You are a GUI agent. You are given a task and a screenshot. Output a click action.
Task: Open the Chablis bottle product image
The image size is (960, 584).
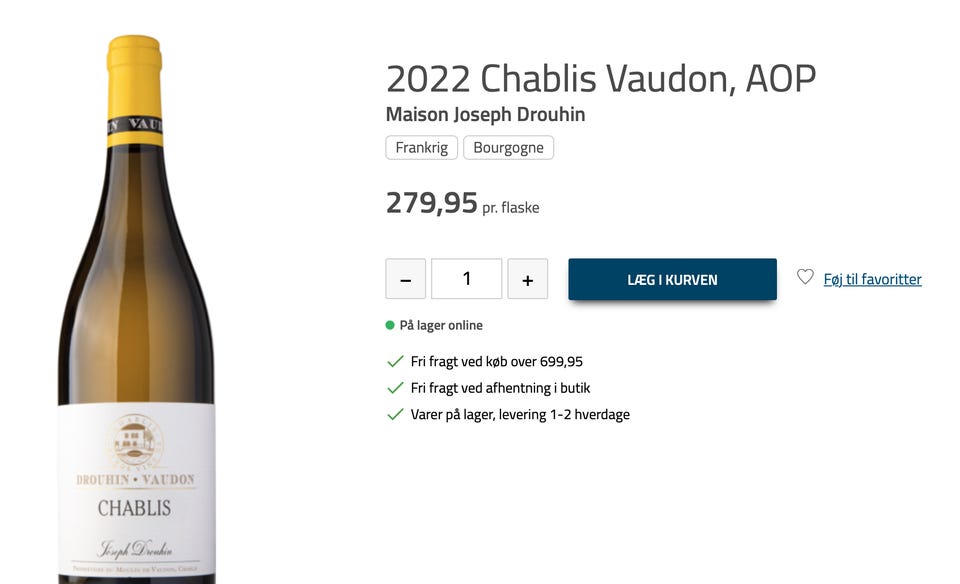(135, 300)
